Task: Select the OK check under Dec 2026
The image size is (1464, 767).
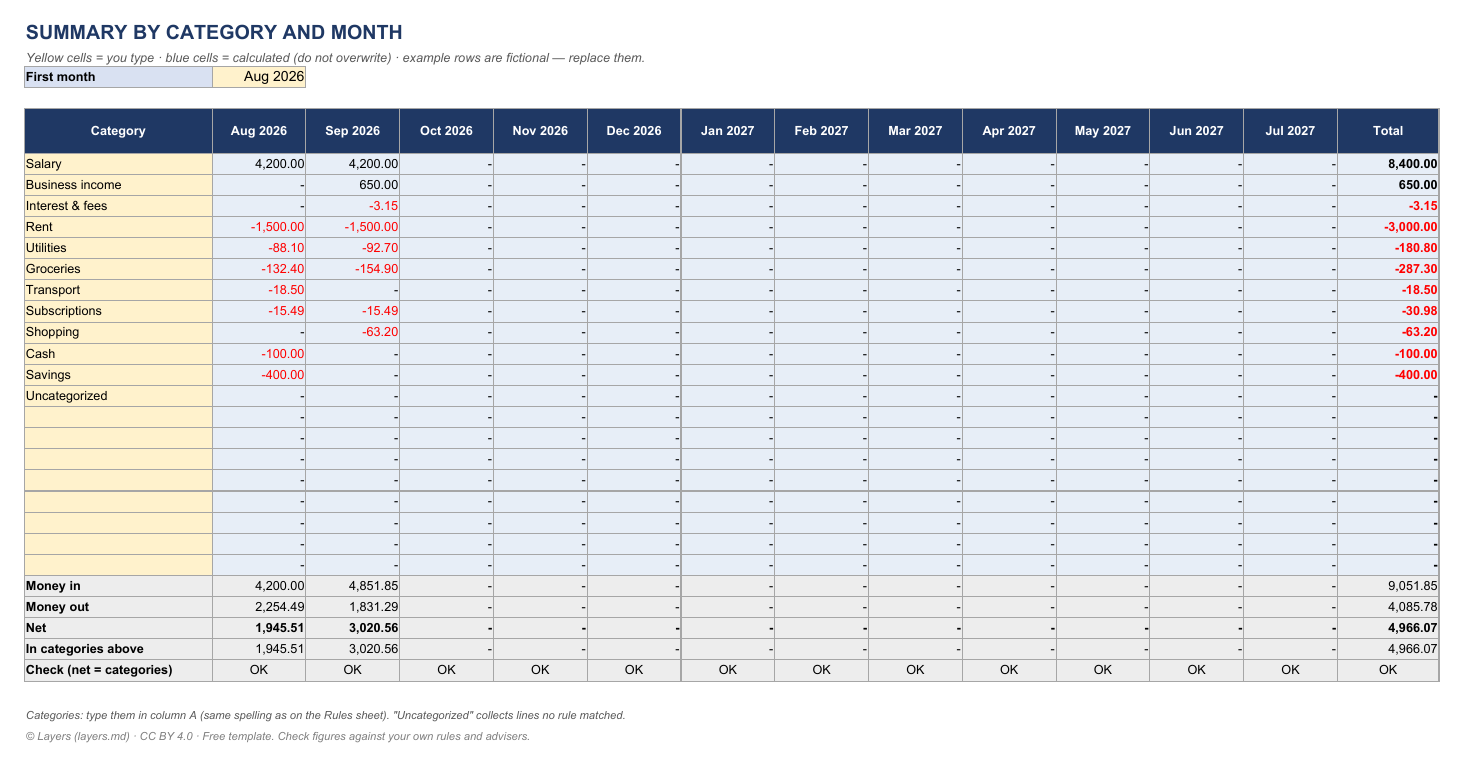Action: coord(634,670)
